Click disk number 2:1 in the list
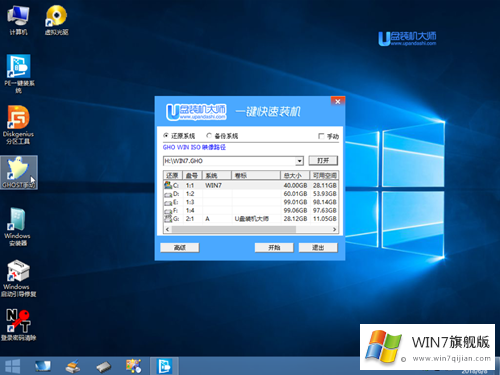 pos(190,219)
